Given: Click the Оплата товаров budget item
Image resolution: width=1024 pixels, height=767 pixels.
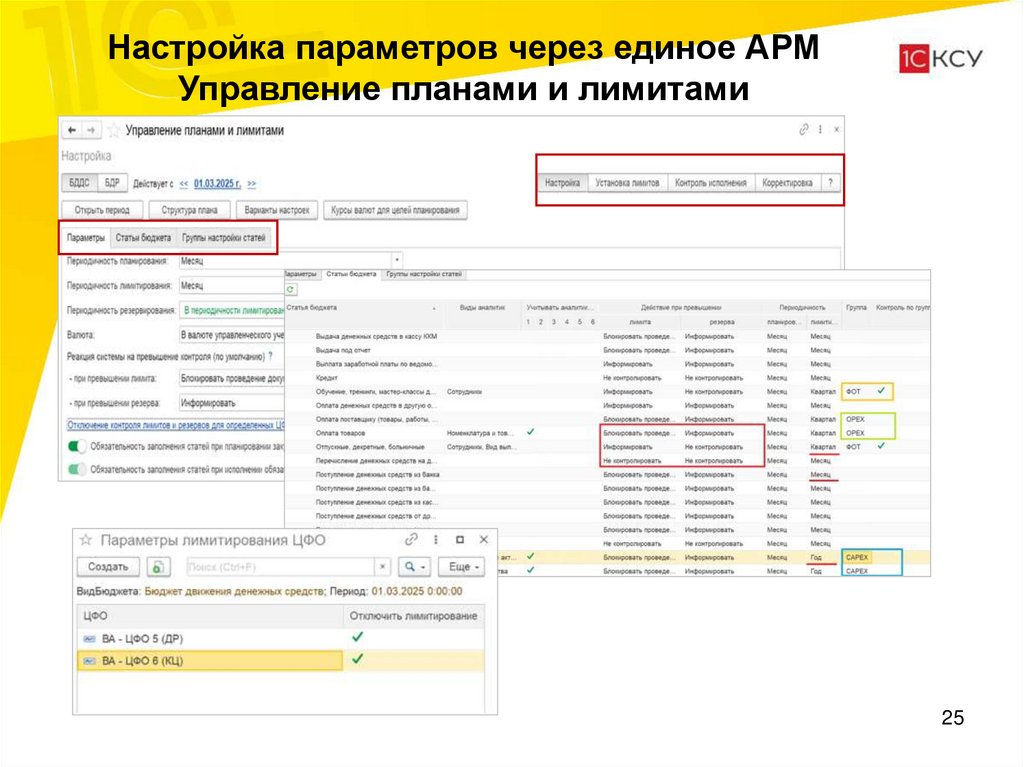Looking at the screenshot, I should 340,433.
